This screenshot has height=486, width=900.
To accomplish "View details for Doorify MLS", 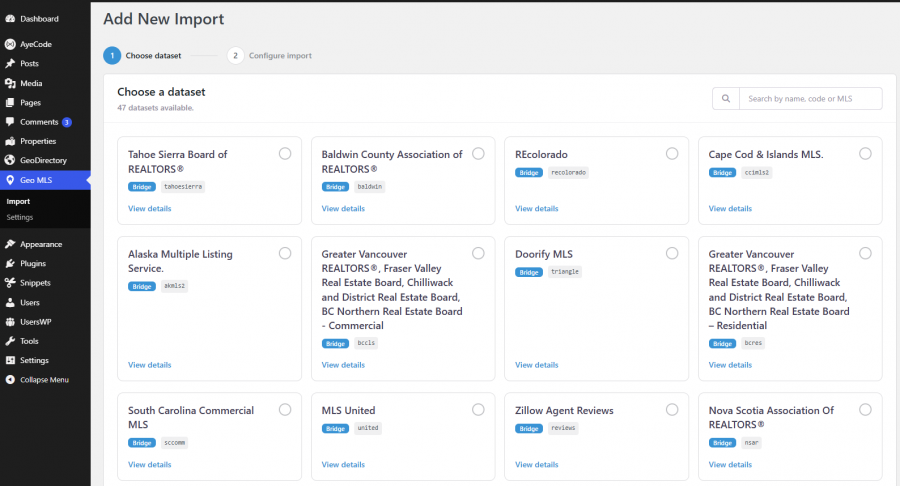I will [x=537, y=365].
